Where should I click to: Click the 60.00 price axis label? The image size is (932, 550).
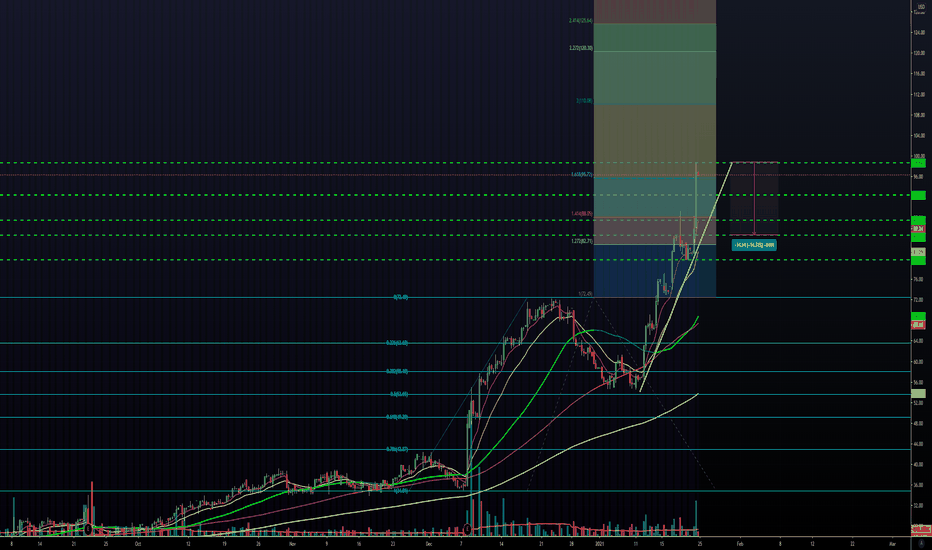pos(918,362)
